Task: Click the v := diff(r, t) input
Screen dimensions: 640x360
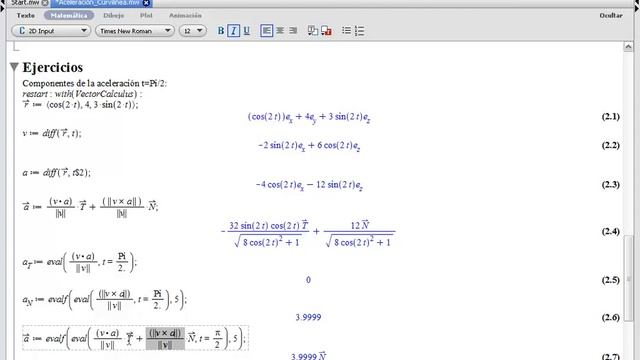Action: coord(52,133)
